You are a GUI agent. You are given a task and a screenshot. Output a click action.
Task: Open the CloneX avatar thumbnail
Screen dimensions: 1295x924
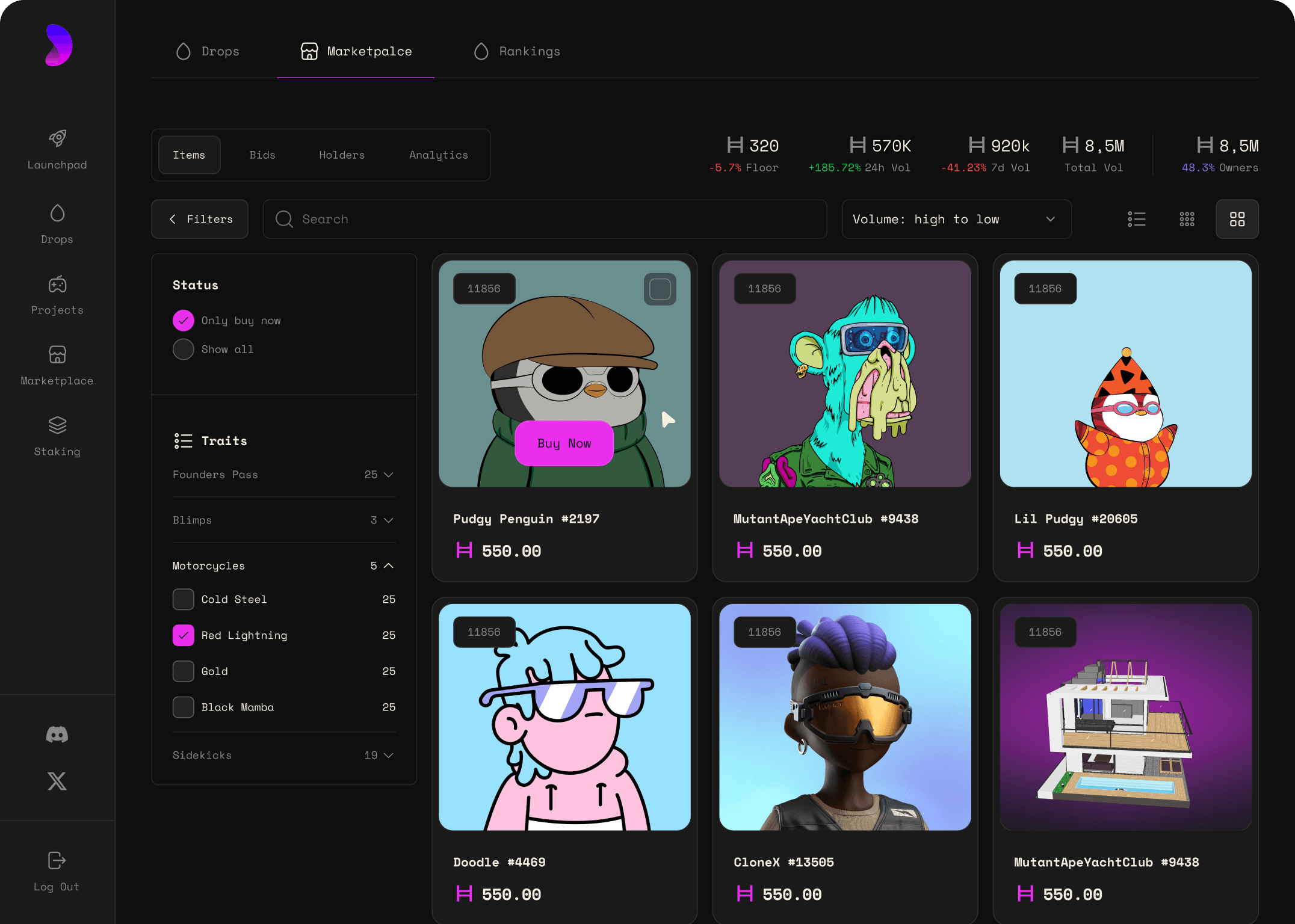click(845, 717)
